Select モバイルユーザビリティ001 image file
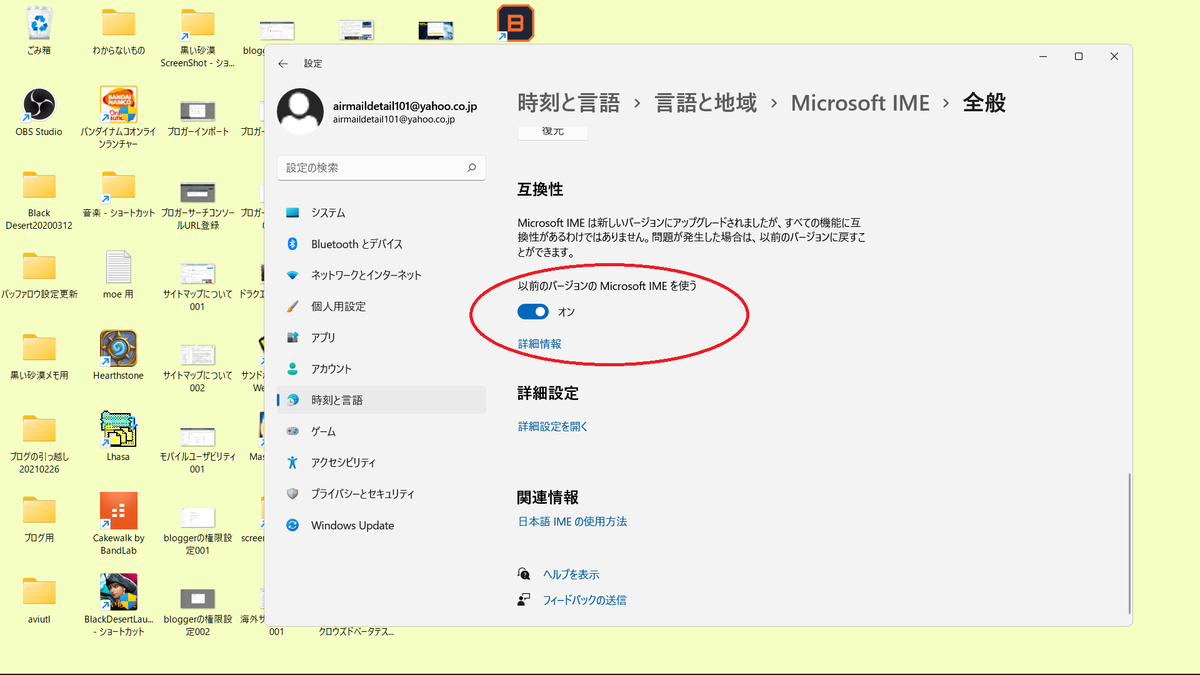 (x=198, y=448)
